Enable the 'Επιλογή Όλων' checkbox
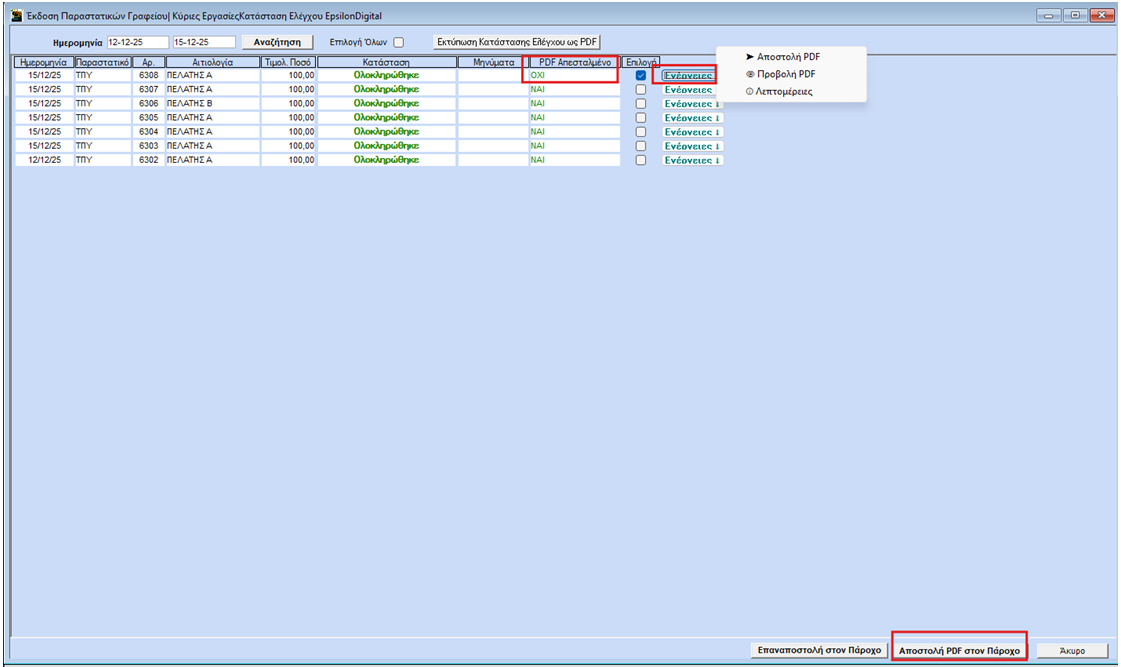 pos(399,42)
